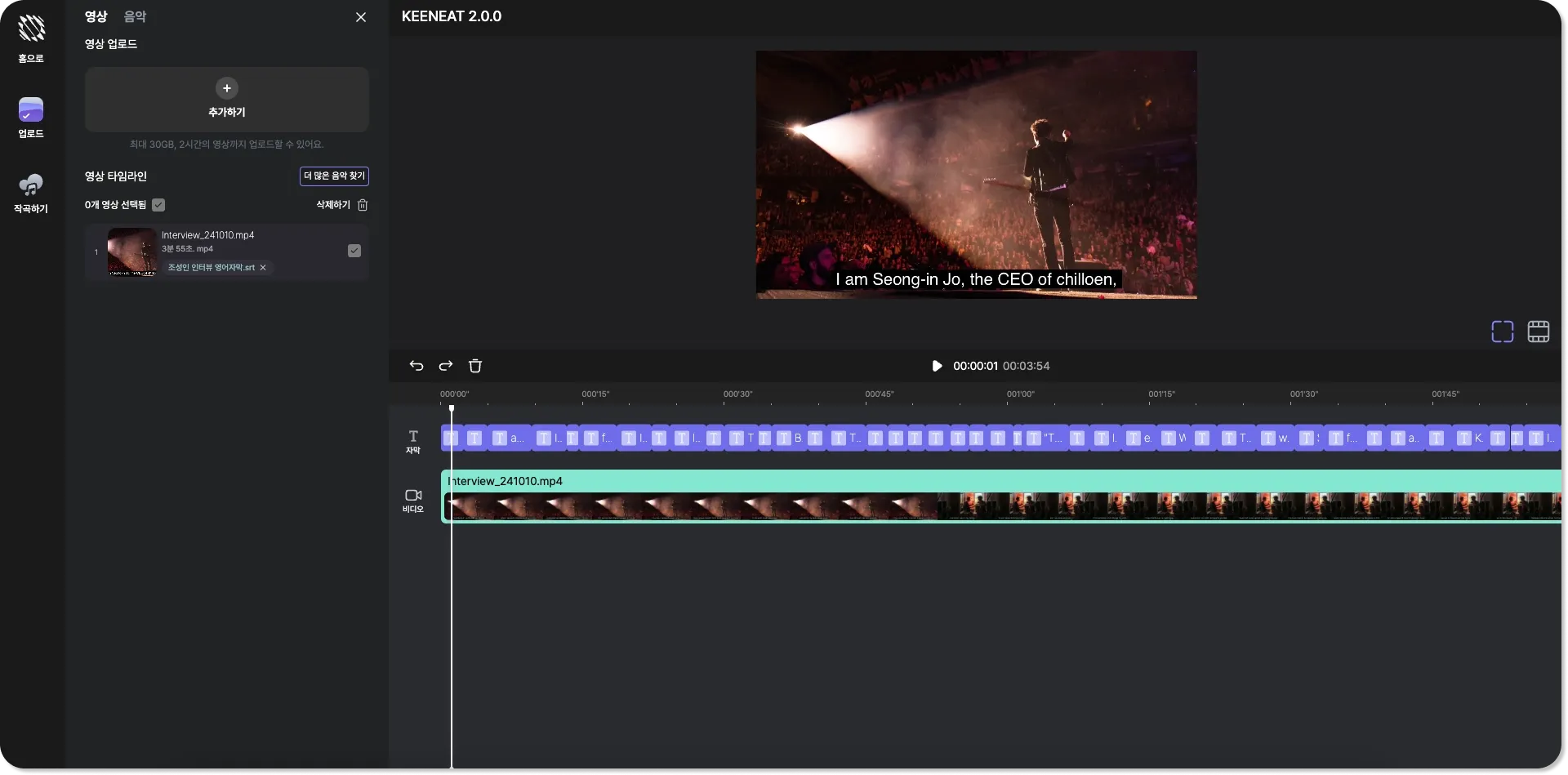Screen dimensions: 1568x775
Task: Click the 추가하기 upload label
Action: (x=227, y=112)
